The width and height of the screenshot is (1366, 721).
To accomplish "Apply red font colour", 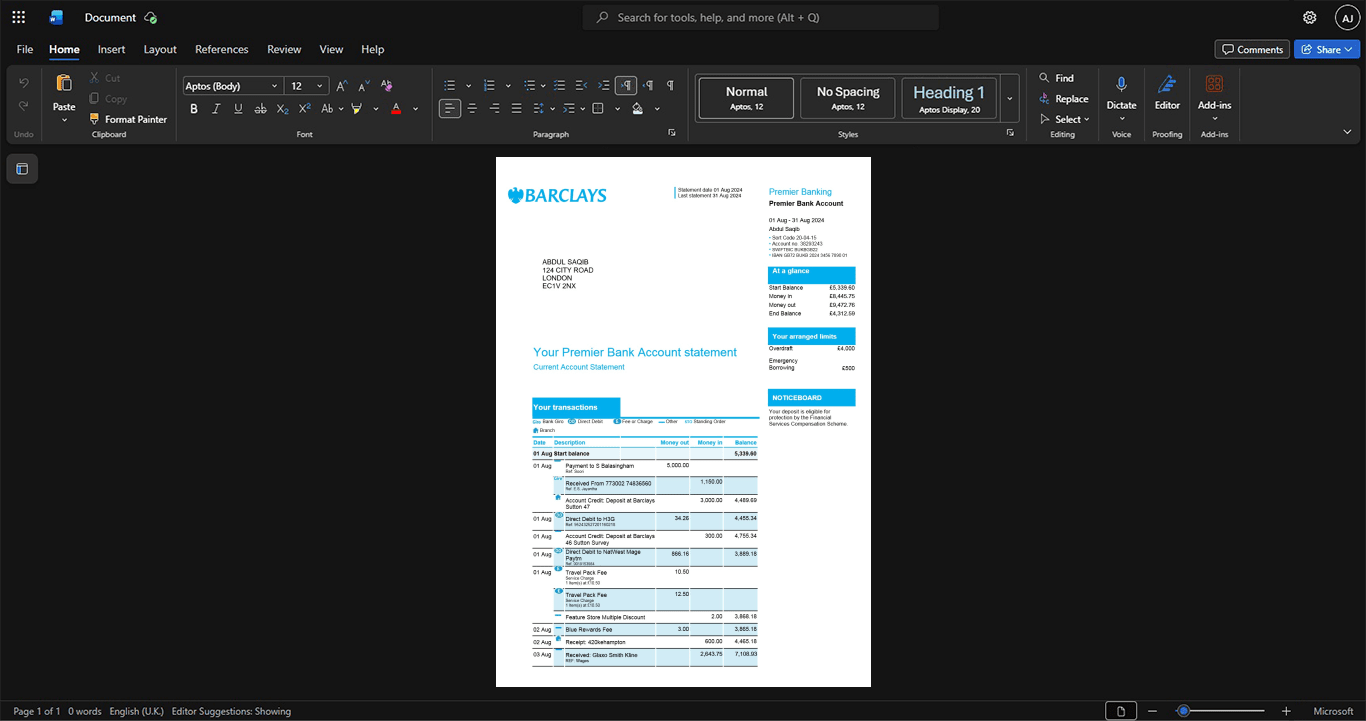I will point(396,108).
